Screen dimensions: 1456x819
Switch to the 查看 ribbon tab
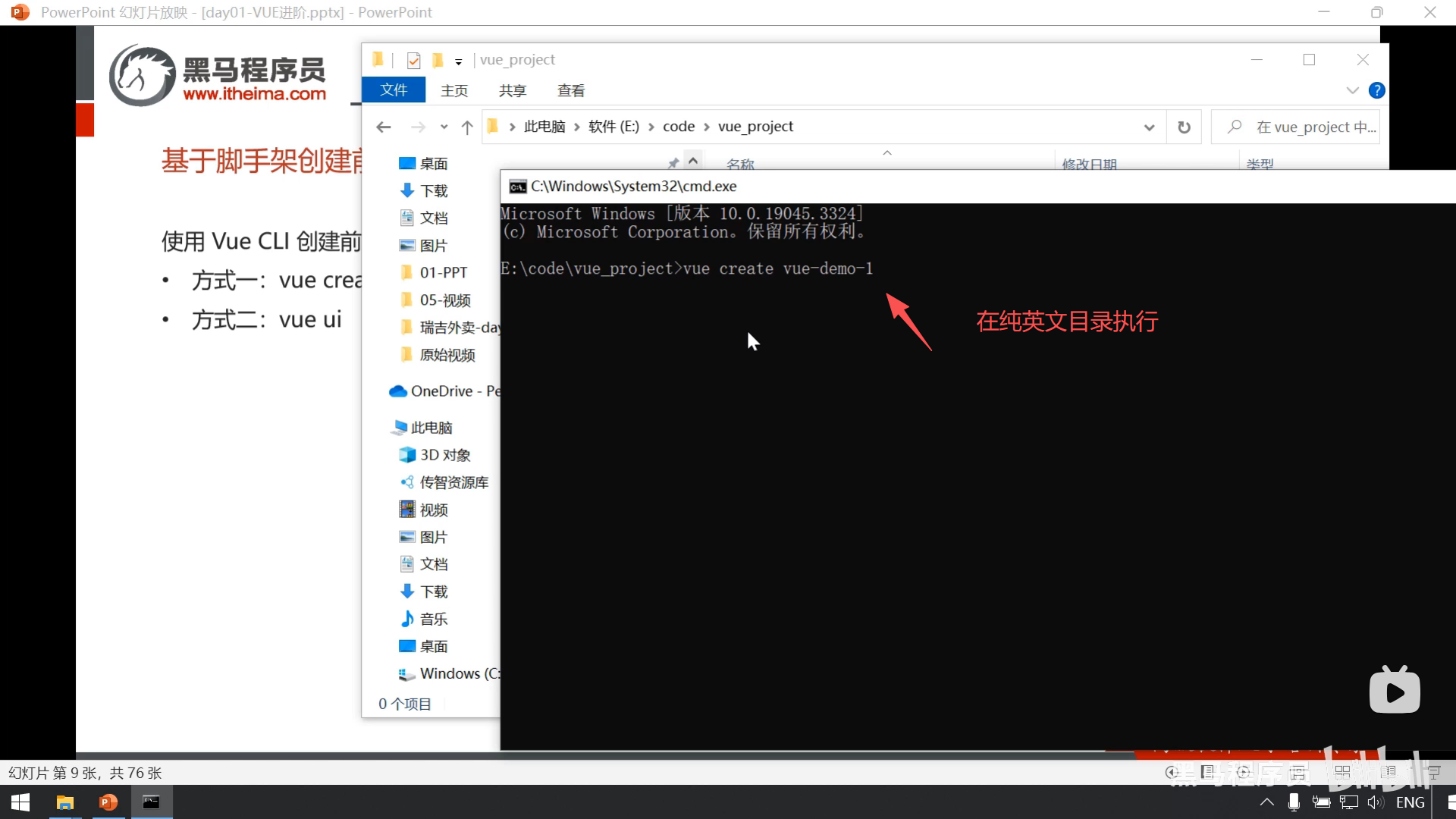(x=570, y=91)
